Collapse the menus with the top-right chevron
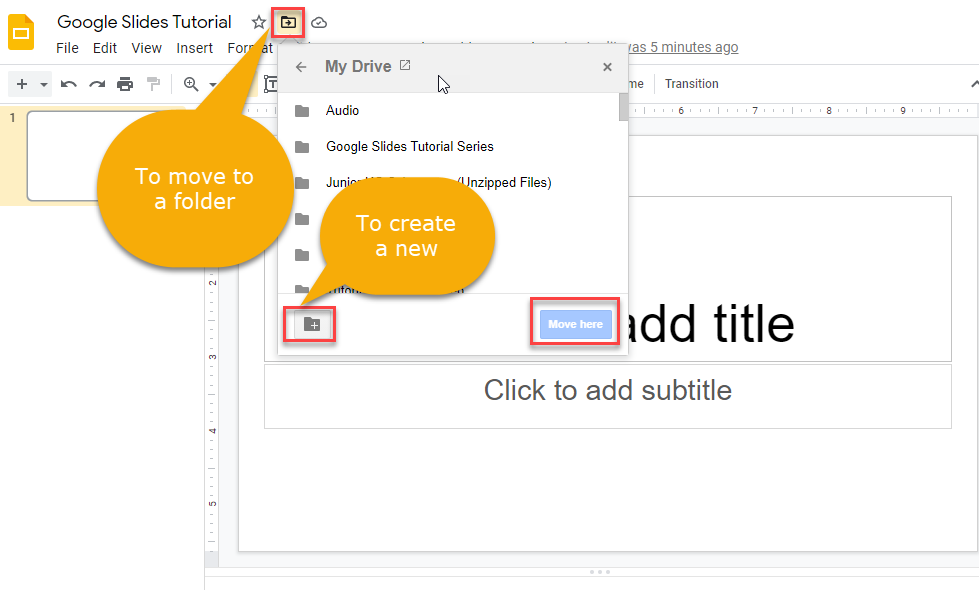This screenshot has width=979, height=590. click(973, 84)
